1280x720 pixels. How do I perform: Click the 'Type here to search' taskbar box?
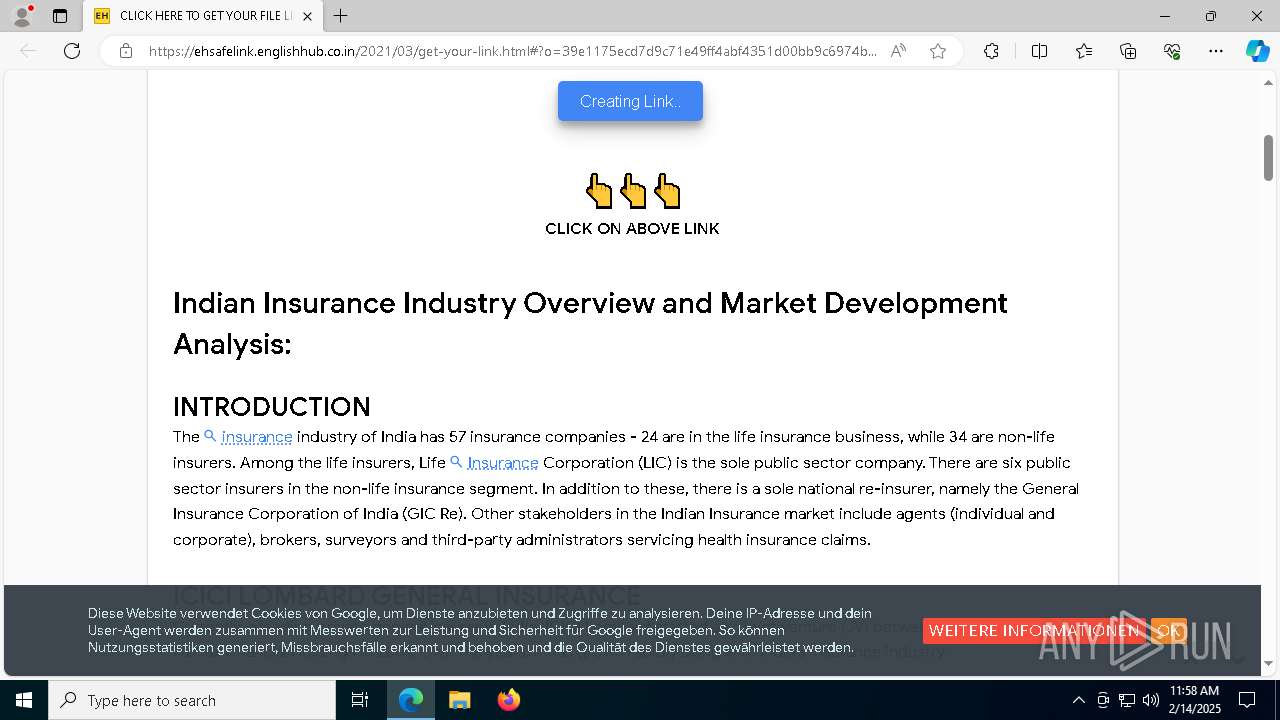[192, 700]
